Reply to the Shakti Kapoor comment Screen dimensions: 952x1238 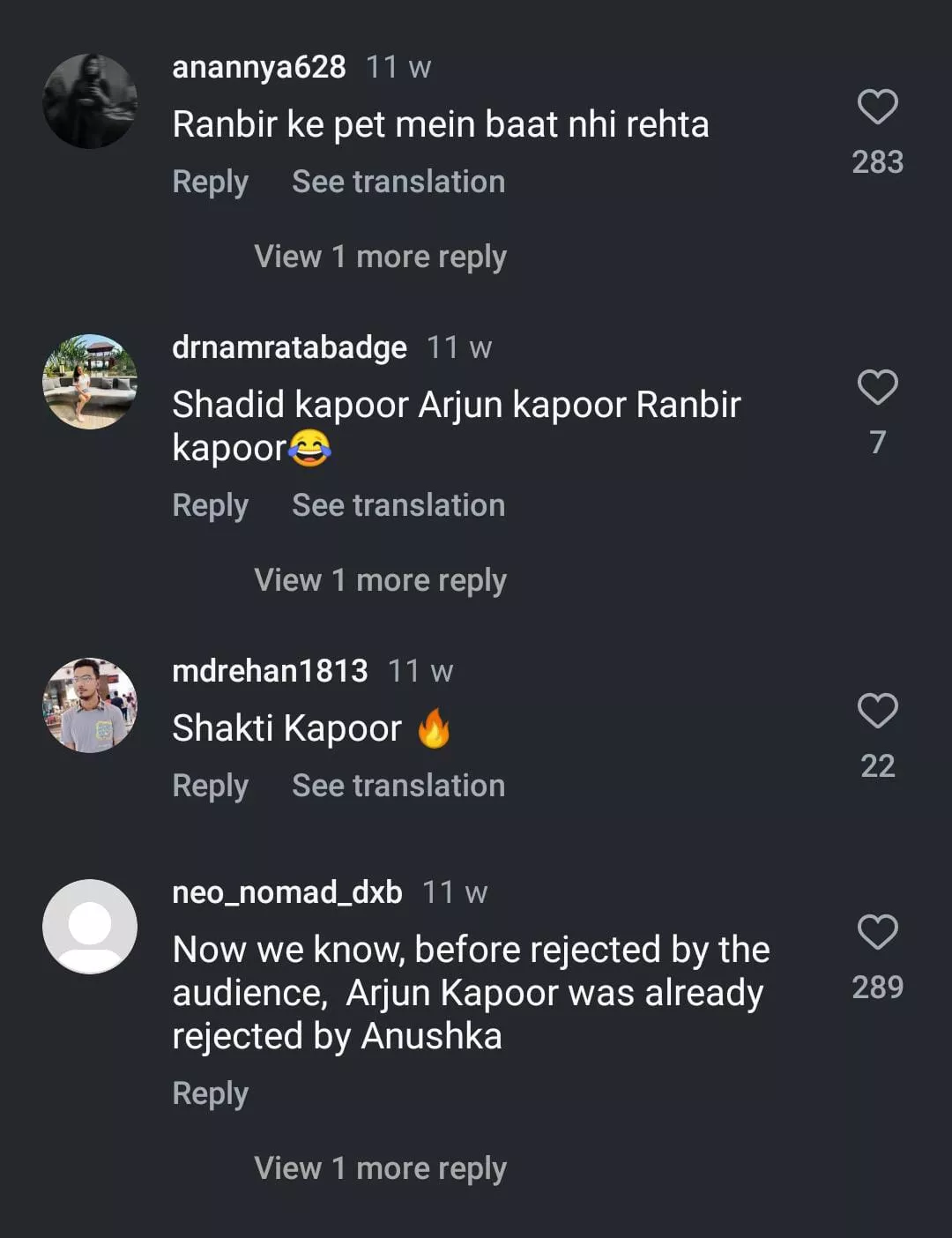pyautogui.click(x=210, y=786)
